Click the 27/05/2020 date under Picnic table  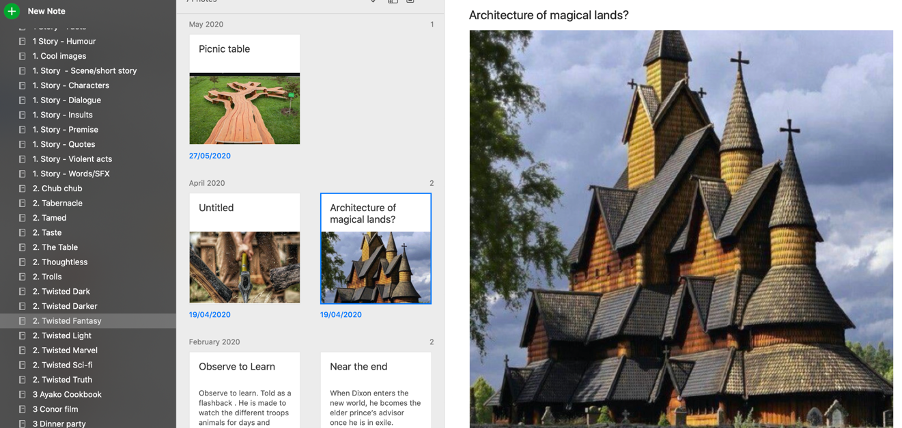[209, 156]
